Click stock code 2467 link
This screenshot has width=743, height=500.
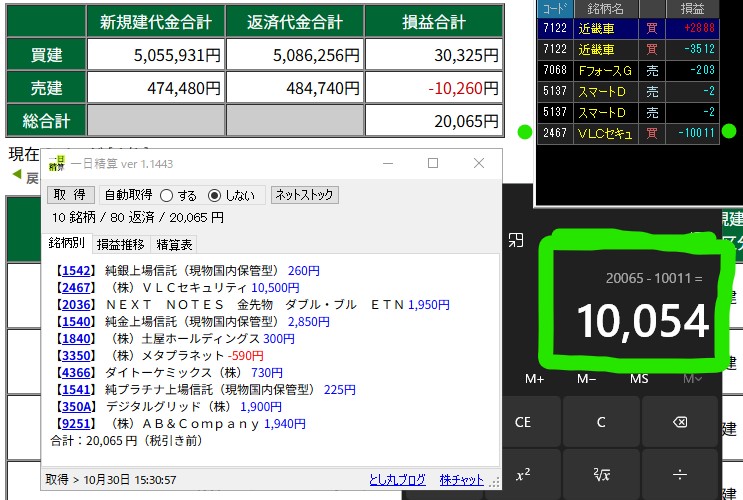pos(76,288)
